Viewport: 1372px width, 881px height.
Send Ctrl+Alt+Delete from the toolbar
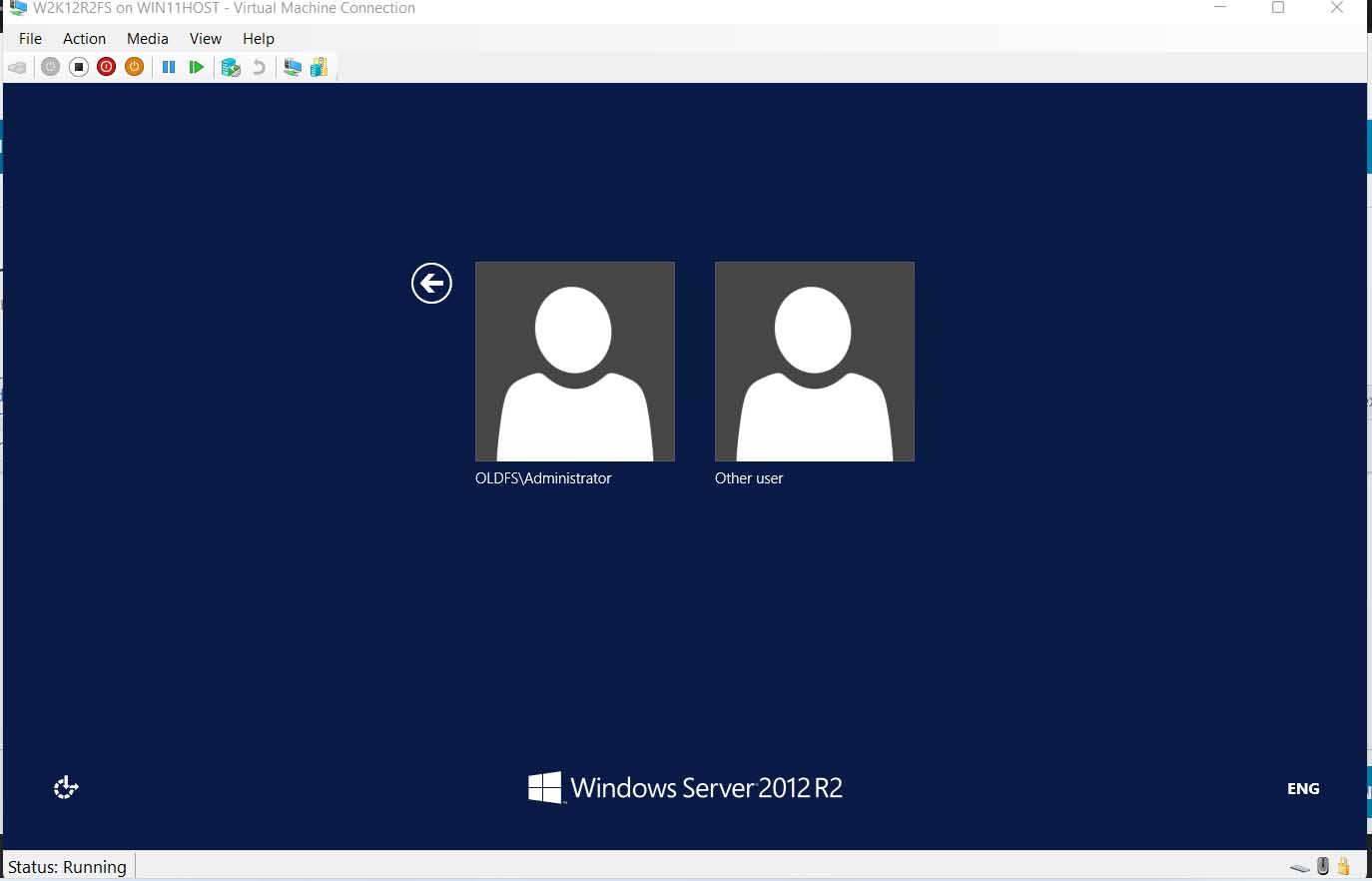[x=18, y=67]
